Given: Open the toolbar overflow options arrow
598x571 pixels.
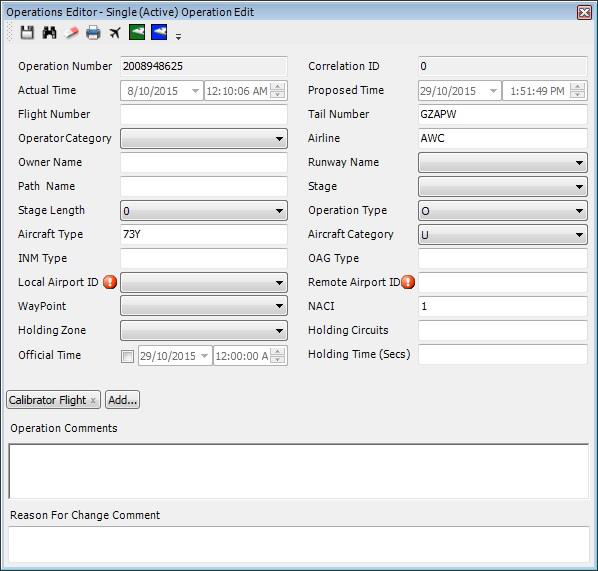Looking at the screenshot, I should (x=178, y=37).
